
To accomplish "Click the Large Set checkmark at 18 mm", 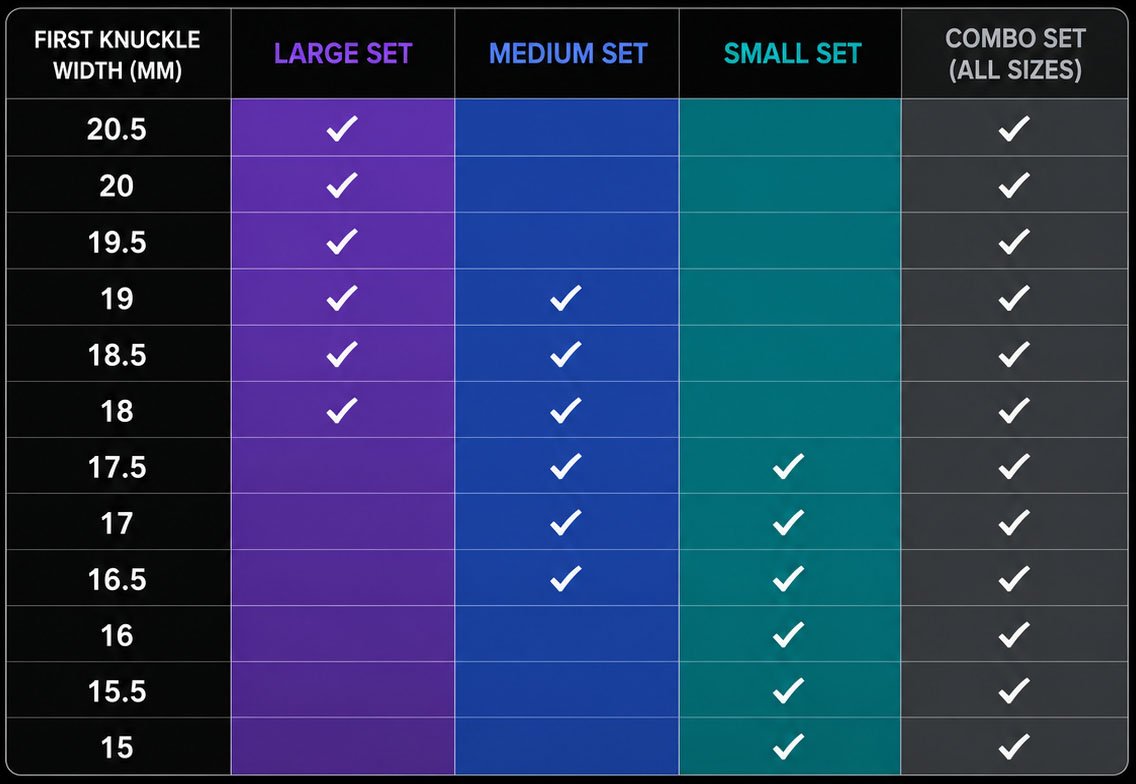I will (342, 409).
